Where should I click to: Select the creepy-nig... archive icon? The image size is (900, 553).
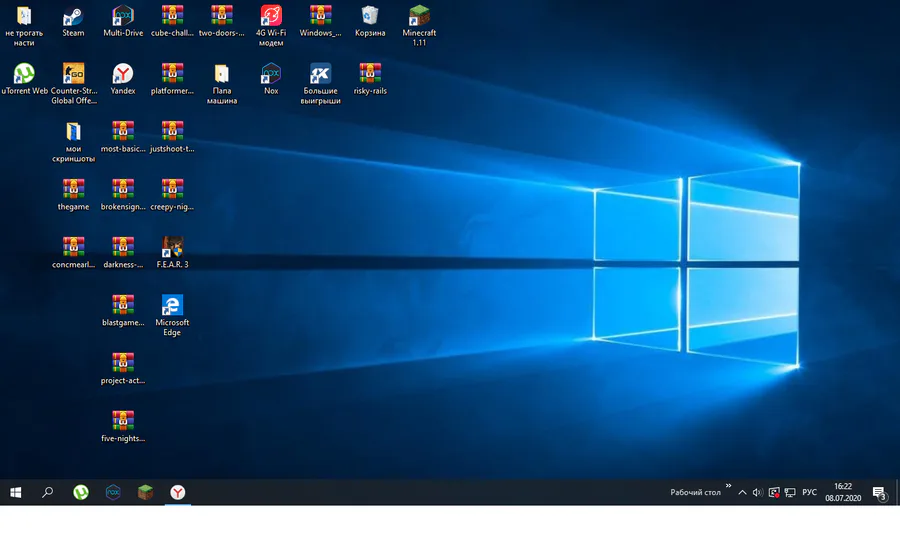[172, 196]
